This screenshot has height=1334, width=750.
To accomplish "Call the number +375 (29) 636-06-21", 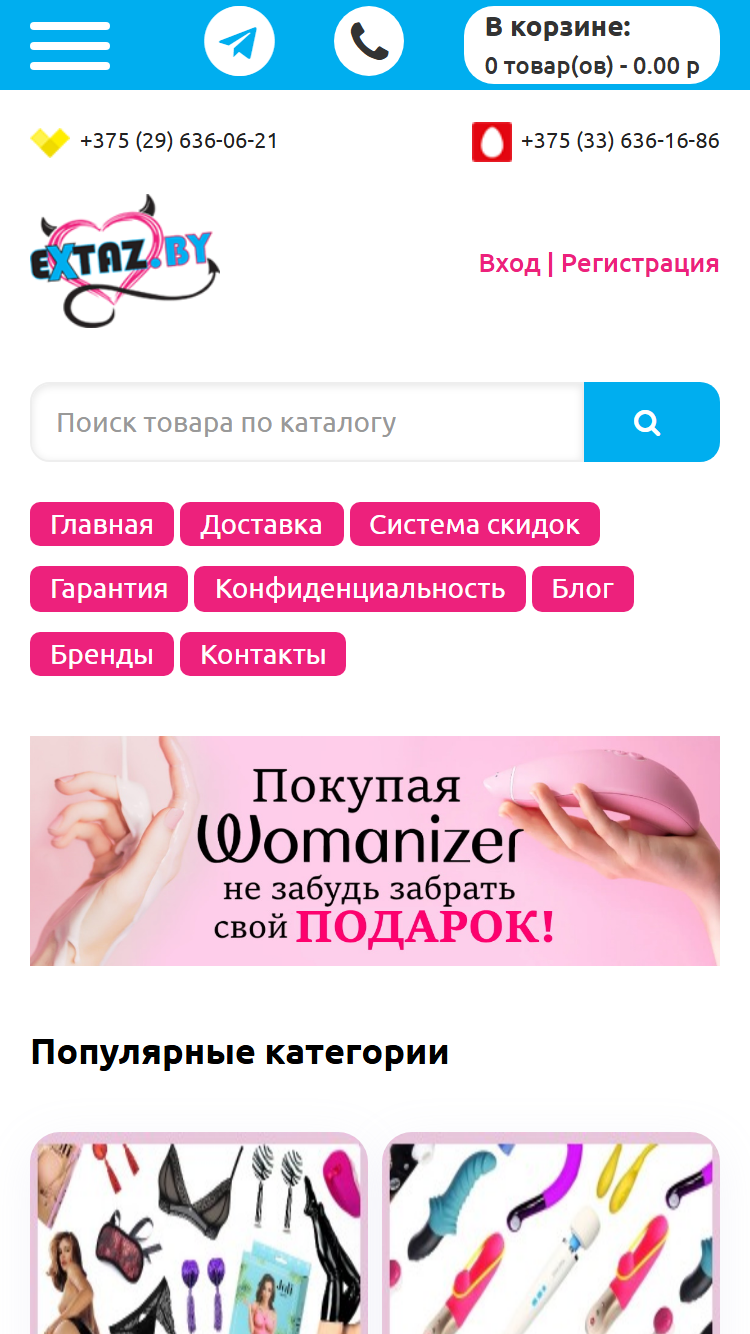I will (x=179, y=141).
